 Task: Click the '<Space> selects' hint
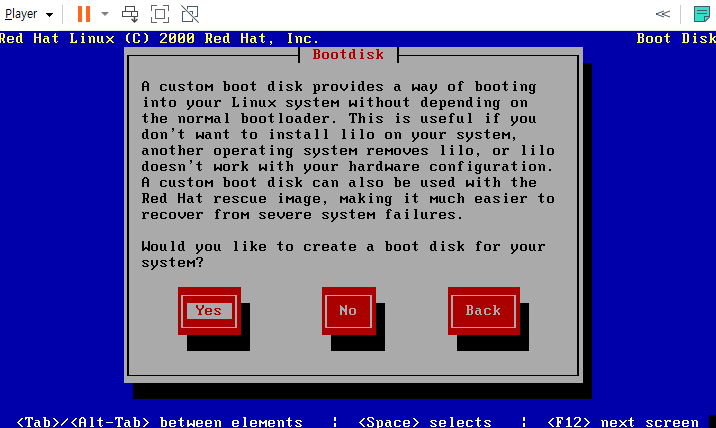(x=425, y=422)
